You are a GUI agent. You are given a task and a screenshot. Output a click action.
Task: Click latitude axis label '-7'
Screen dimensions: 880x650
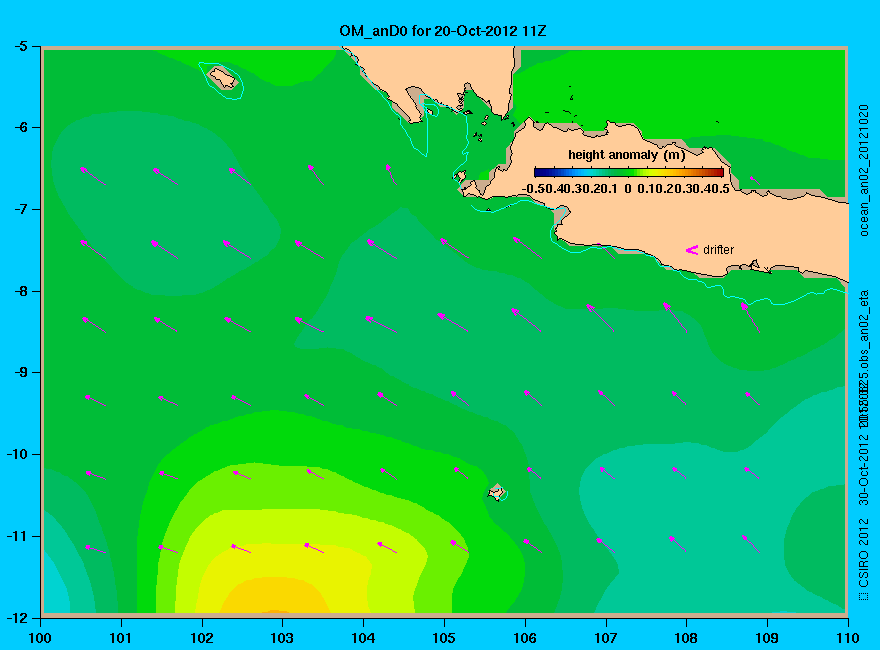click(20, 209)
